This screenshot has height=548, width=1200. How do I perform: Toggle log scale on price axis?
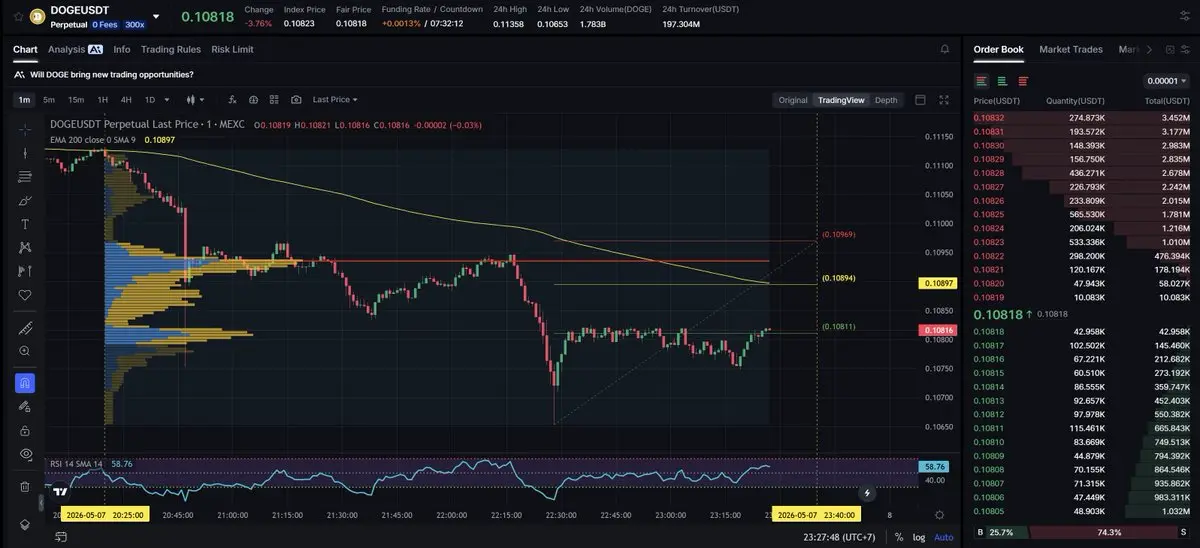point(919,537)
